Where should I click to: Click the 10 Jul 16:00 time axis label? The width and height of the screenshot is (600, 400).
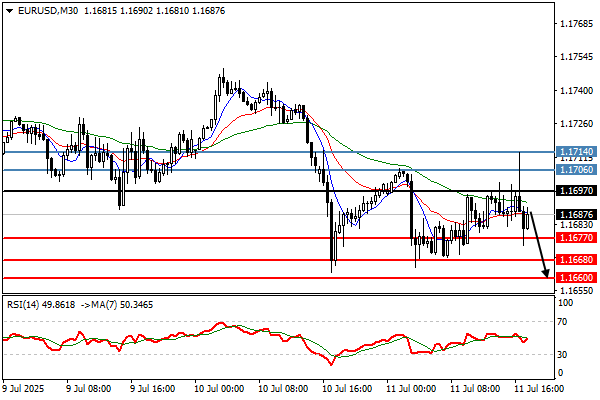347,389
